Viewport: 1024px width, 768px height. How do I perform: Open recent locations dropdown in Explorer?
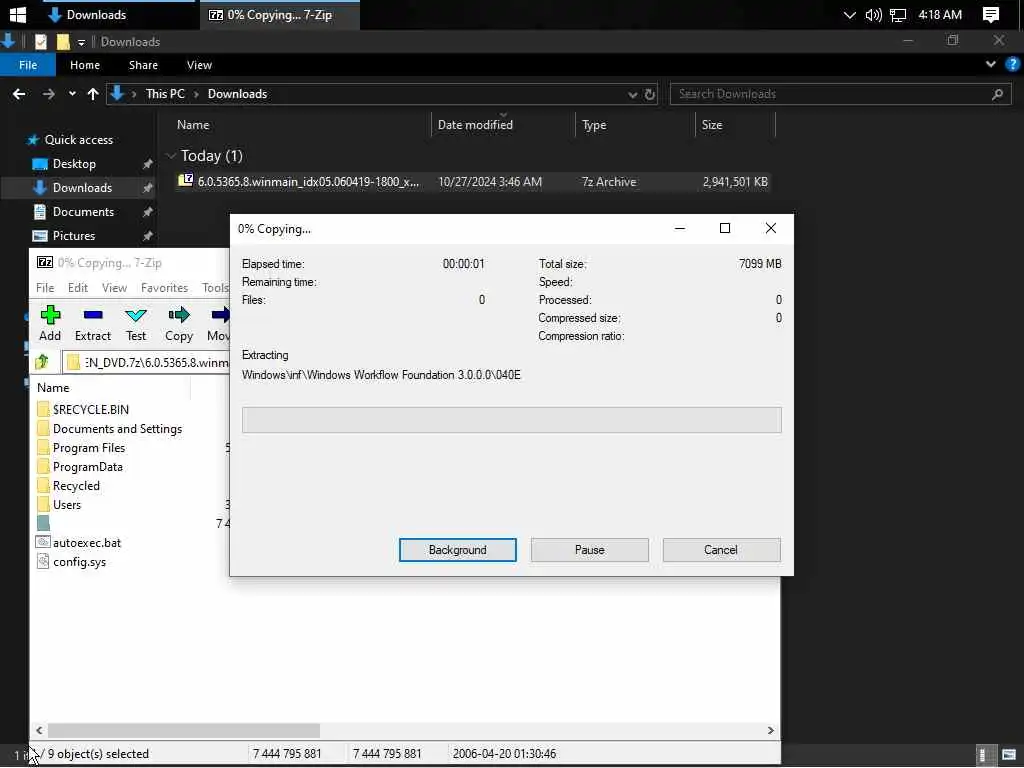[x=72, y=94]
